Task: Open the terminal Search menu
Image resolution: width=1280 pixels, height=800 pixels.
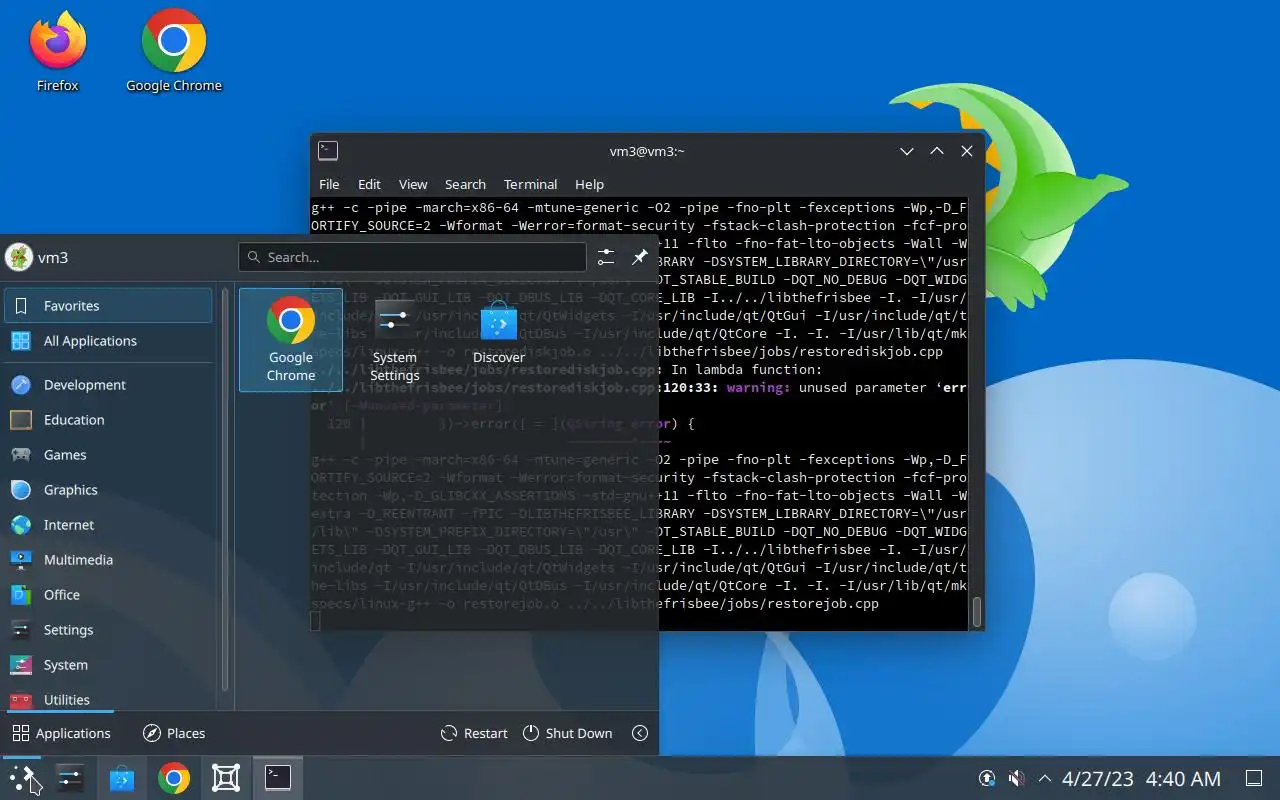Action: (465, 184)
